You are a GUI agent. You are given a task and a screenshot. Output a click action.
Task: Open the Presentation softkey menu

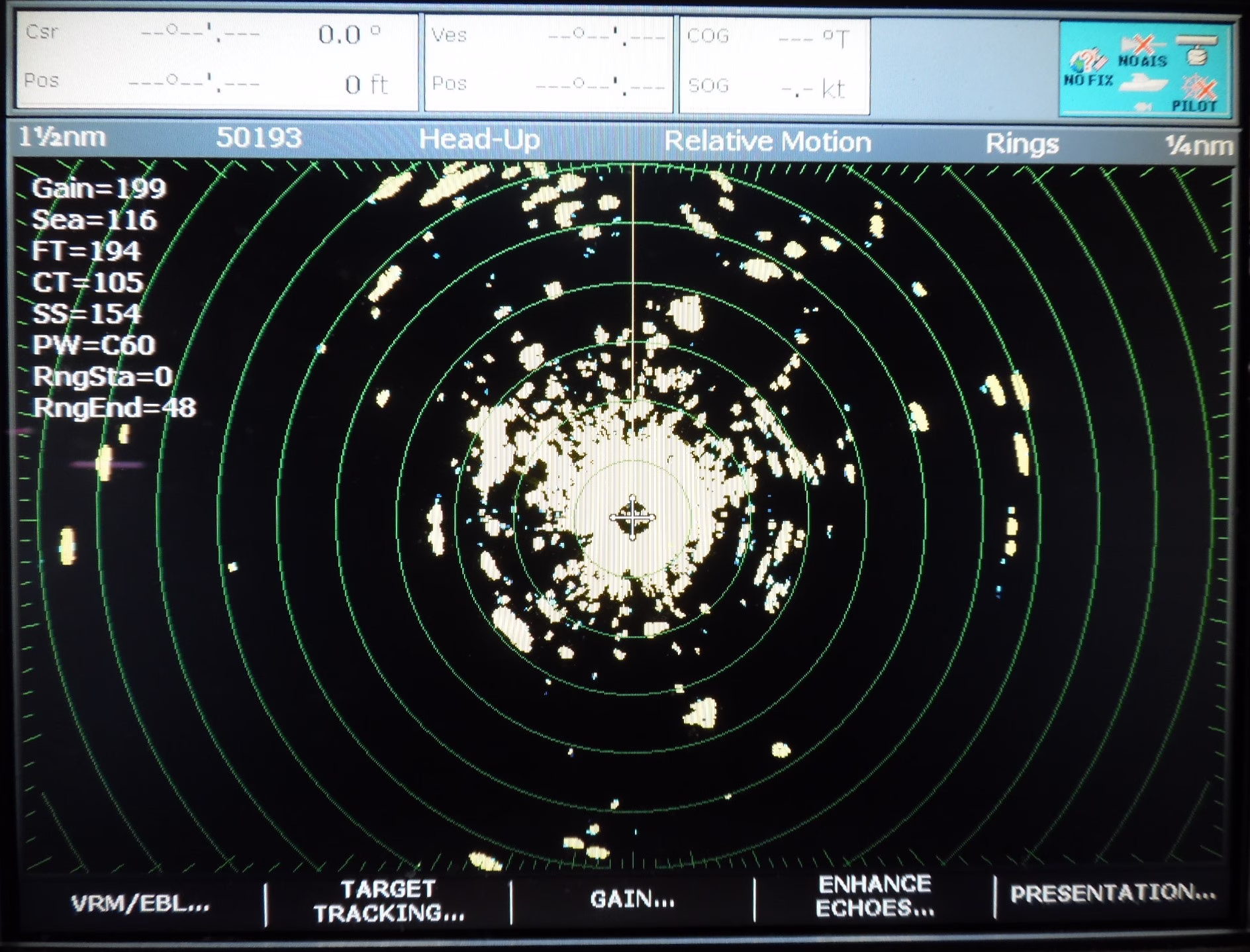point(1113,893)
